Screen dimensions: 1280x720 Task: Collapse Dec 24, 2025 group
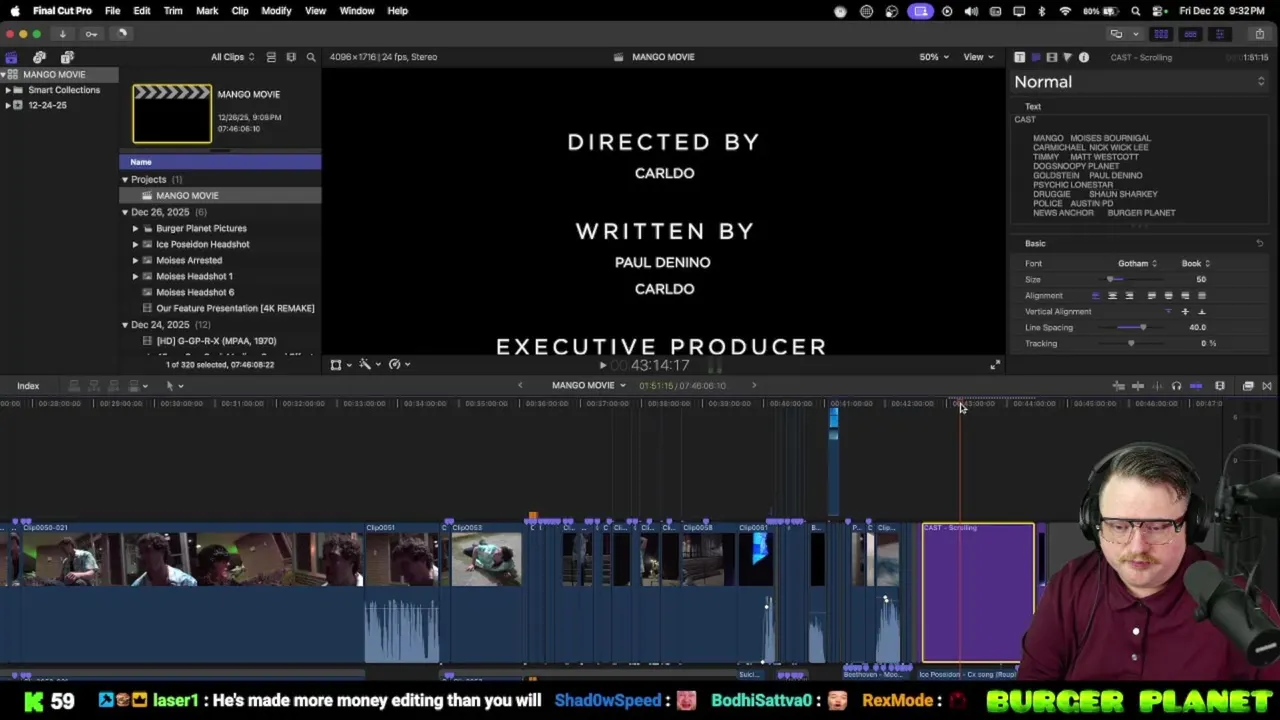coord(125,325)
